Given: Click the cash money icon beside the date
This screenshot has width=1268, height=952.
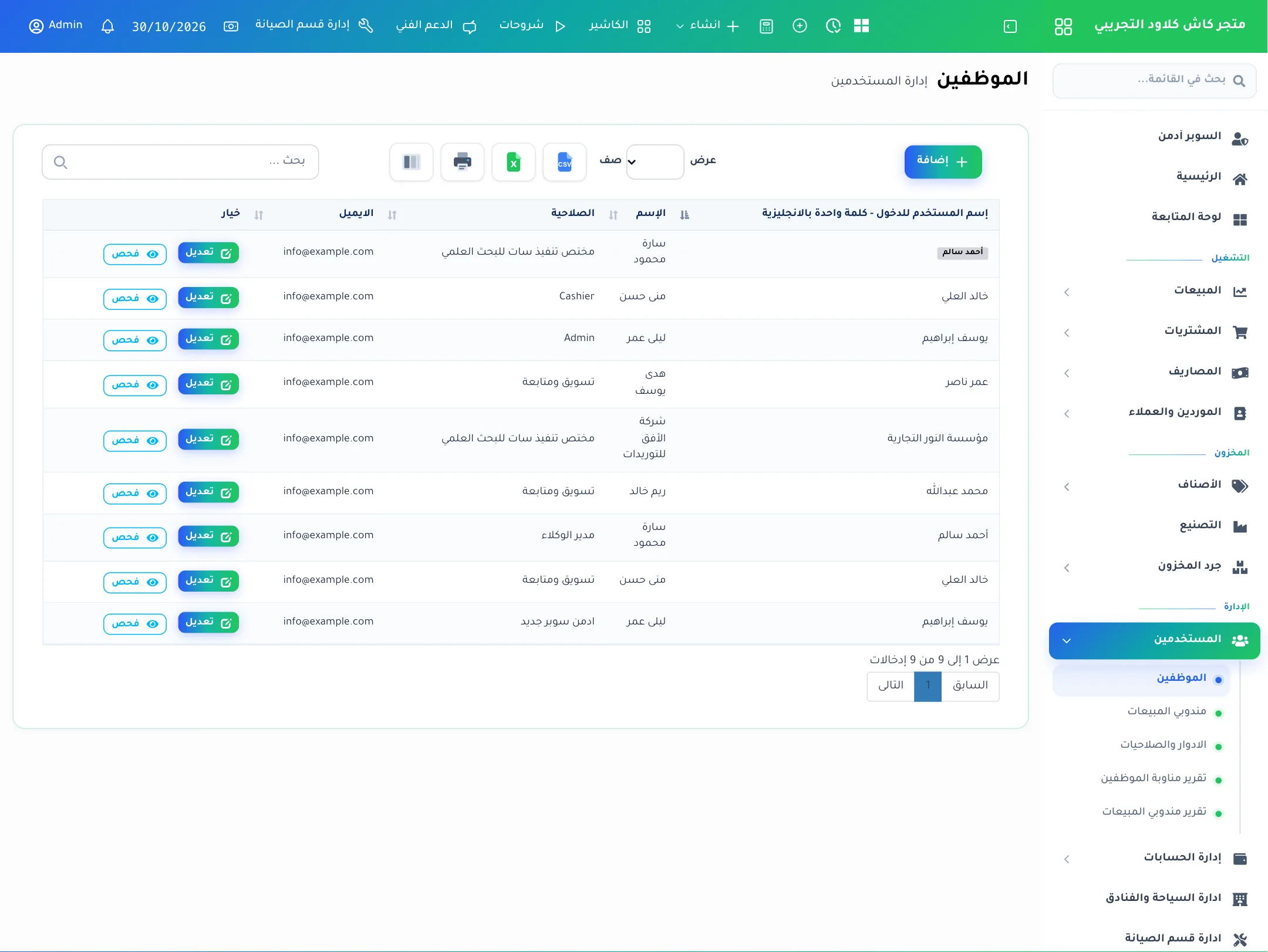Looking at the screenshot, I should click(231, 26).
